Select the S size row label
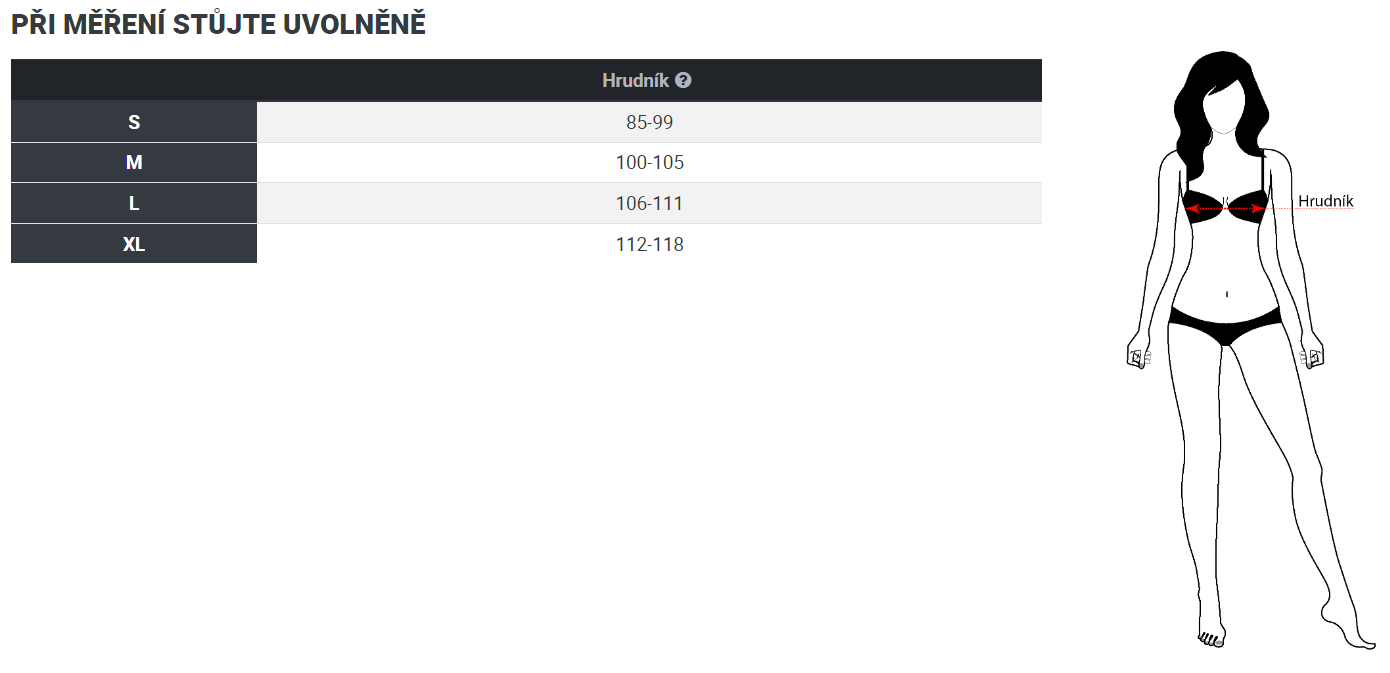Screen dimensions: 1390x673 click(134, 122)
